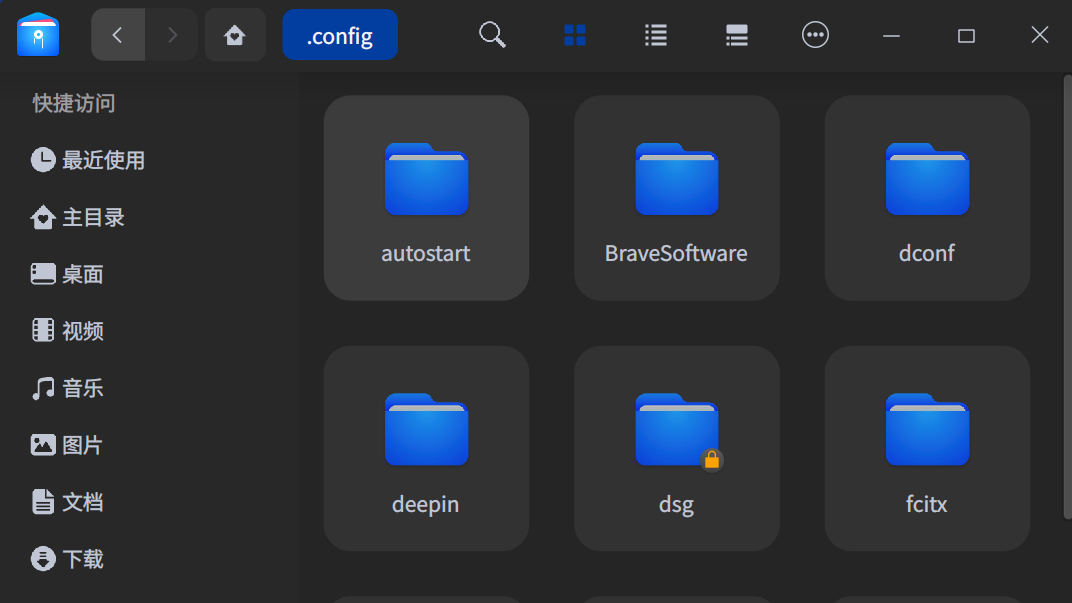Select the dconf folder icon
The height and width of the screenshot is (603, 1072).
927,179
